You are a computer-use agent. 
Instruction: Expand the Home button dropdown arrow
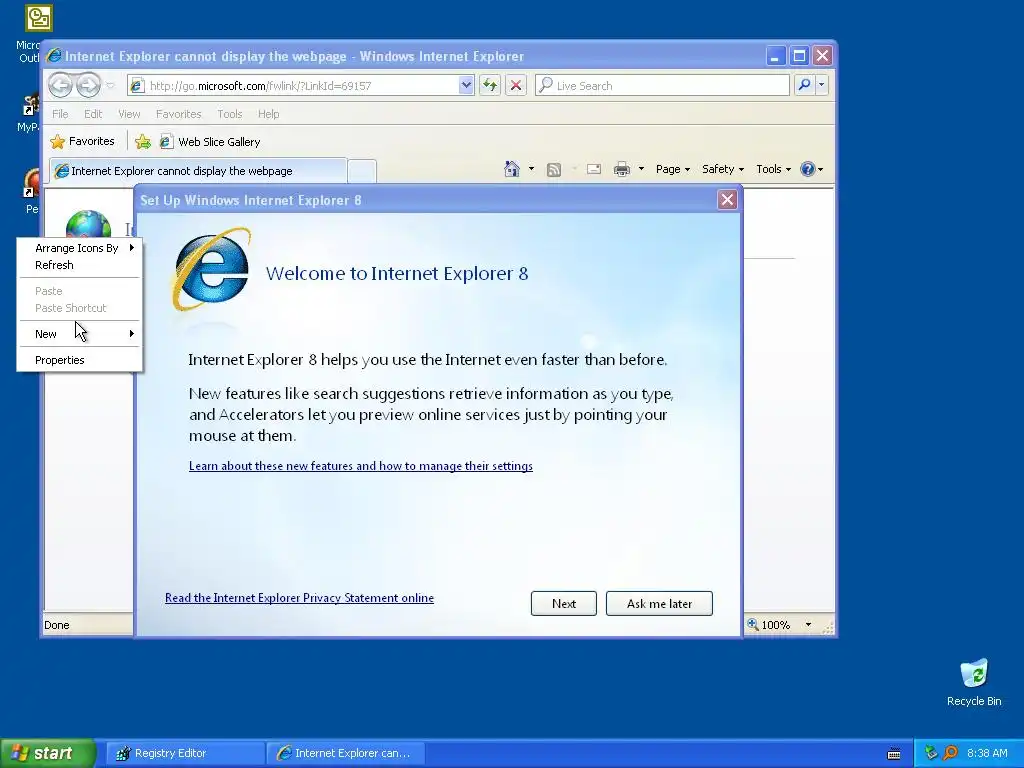point(531,169)
